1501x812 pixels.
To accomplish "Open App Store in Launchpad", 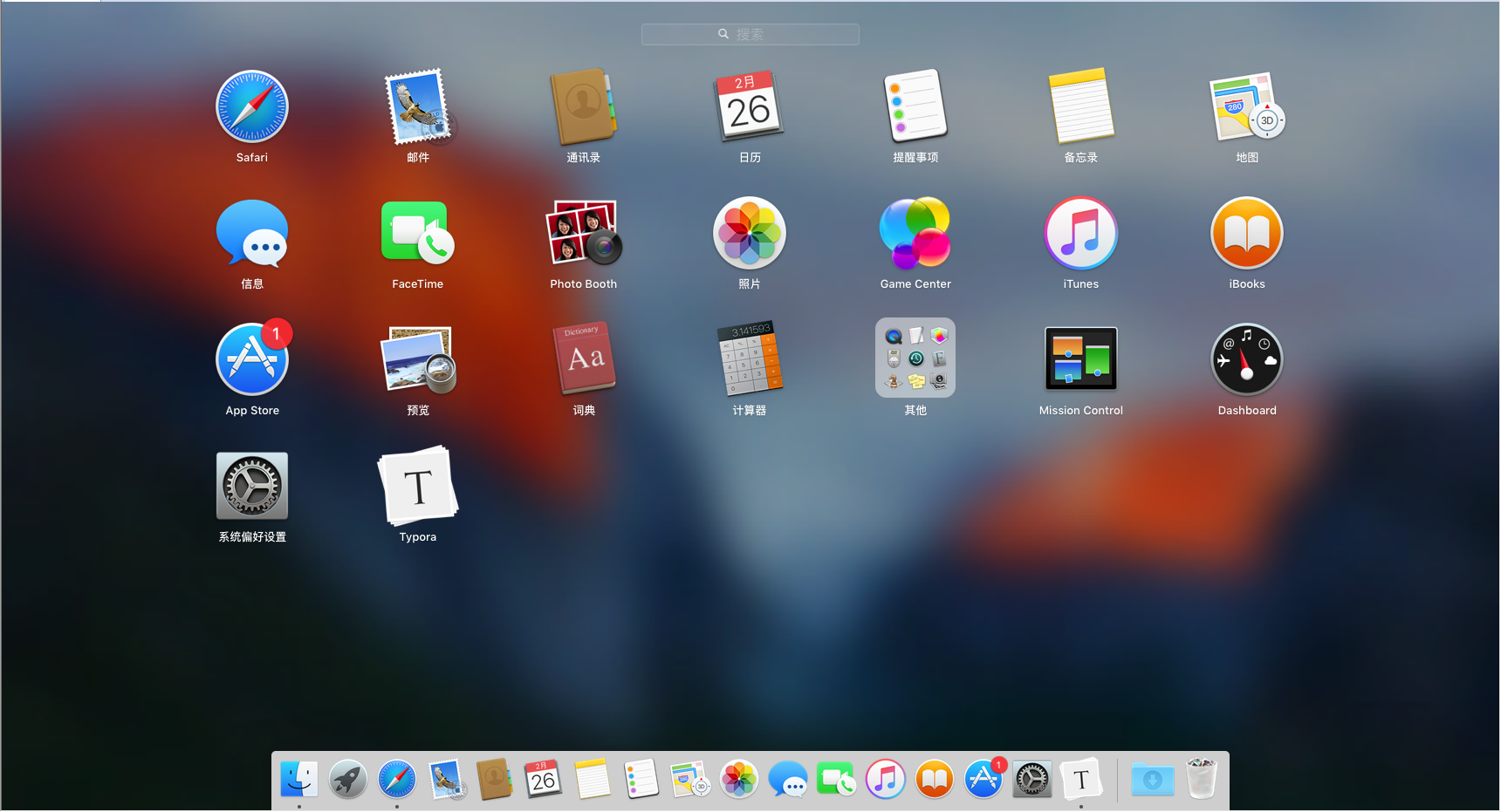I will pos(252,358).
